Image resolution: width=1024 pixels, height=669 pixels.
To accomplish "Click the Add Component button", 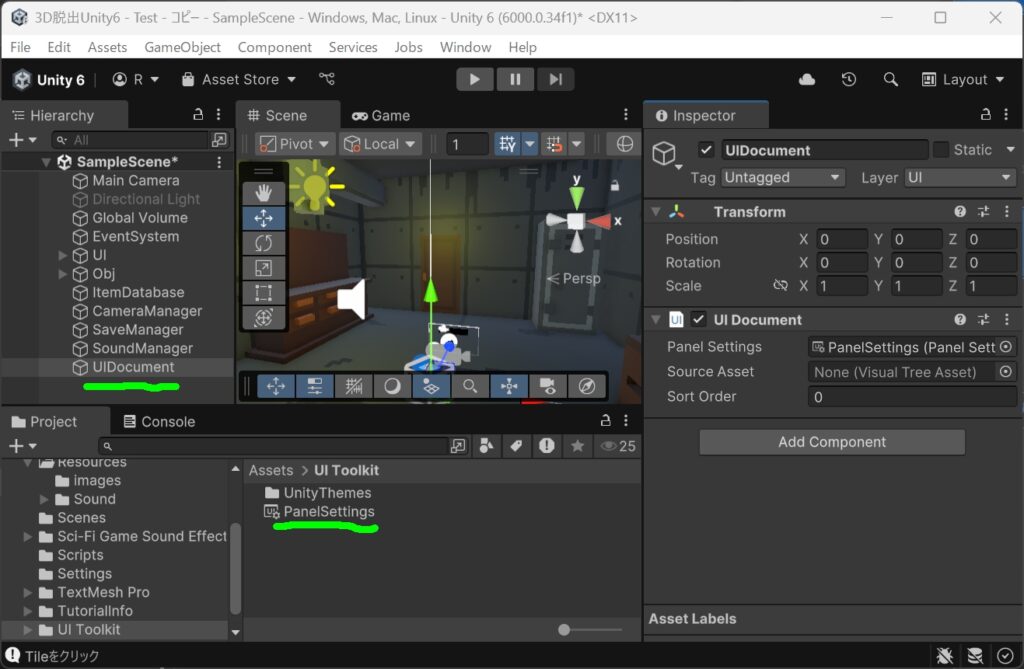I will (832, 442).
